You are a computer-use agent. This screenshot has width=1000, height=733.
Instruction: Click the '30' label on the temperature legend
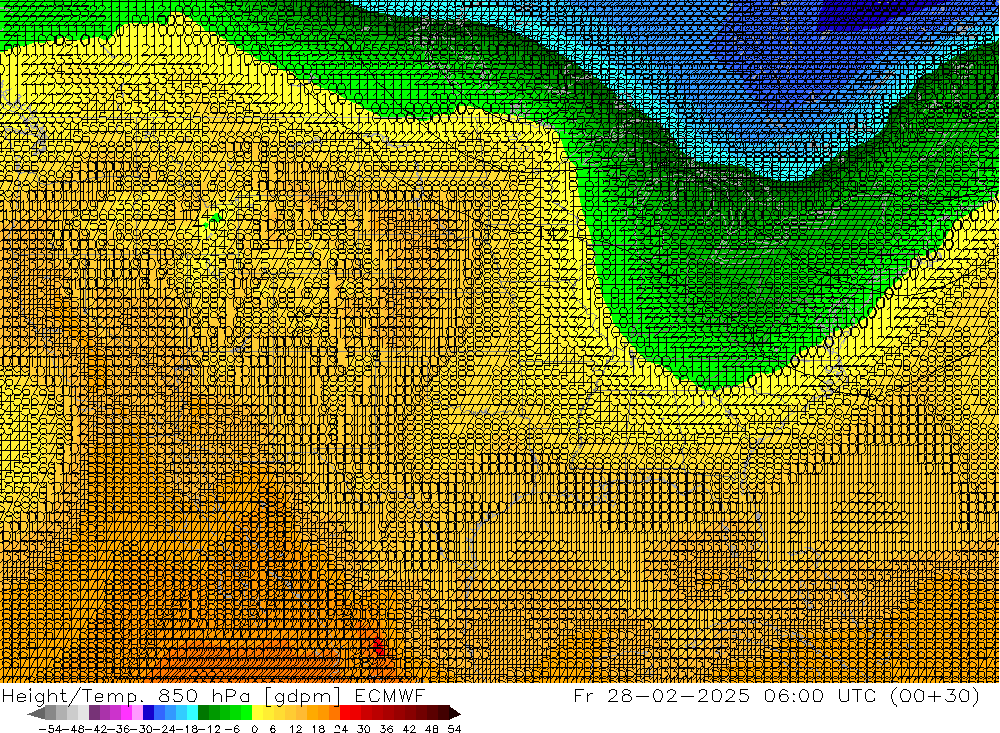(364, 729)
